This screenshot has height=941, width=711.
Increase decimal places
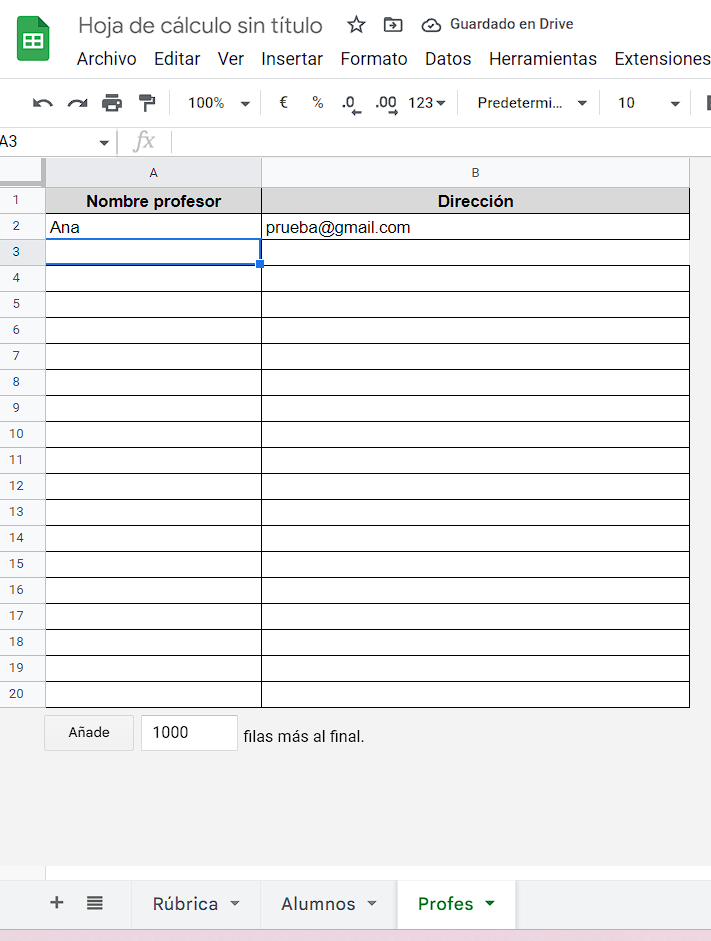(x=386, y=104)
